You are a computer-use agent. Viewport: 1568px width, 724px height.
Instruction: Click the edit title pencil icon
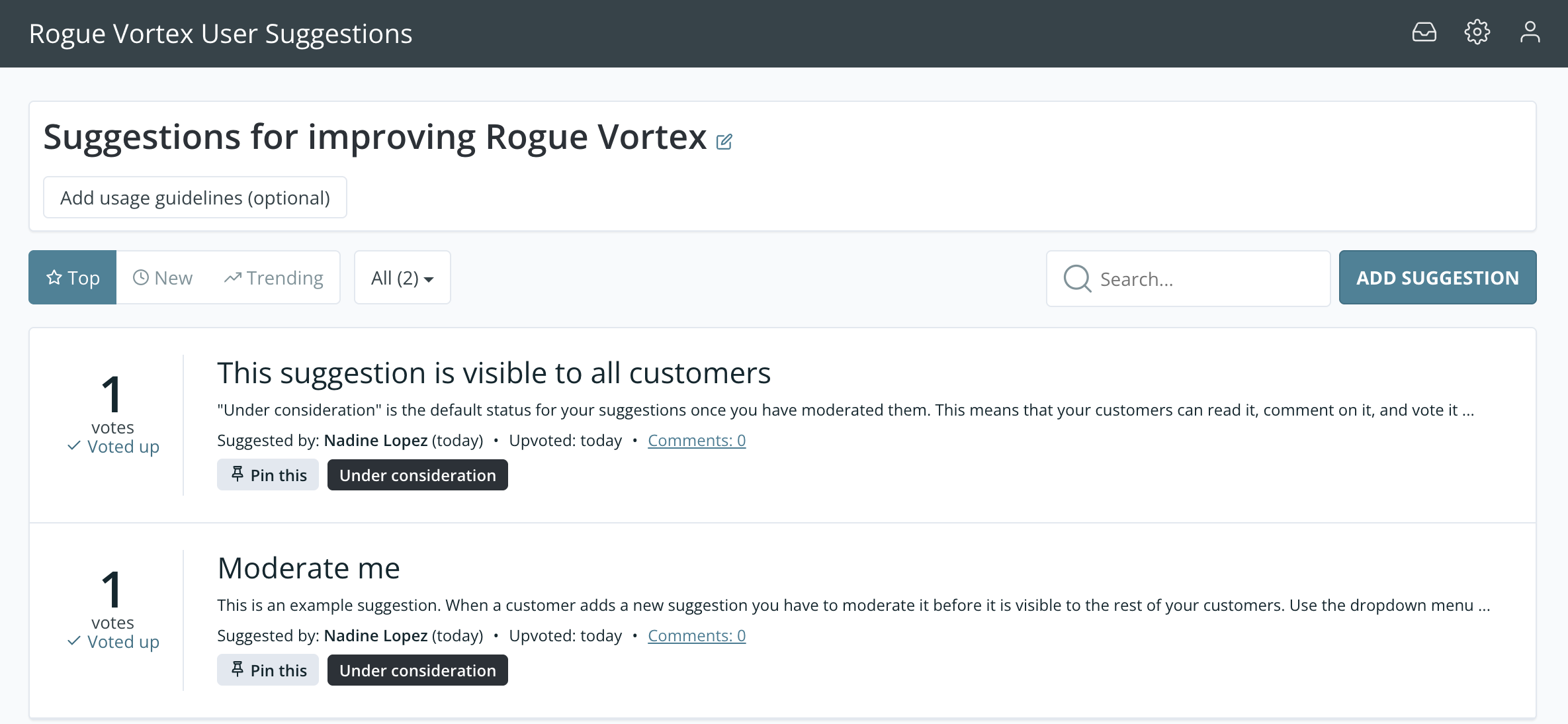pyautogui.click(x=724, y=142)
